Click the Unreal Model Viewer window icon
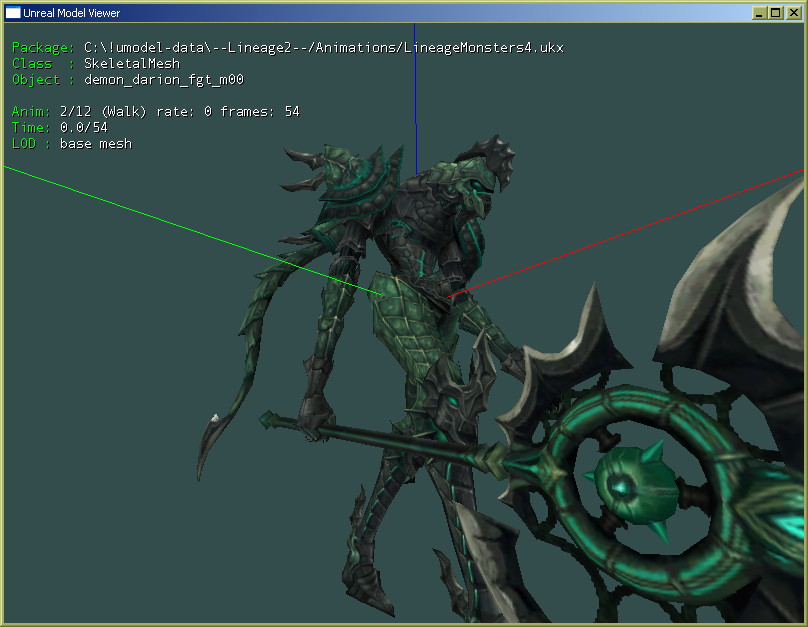Viewport: 808px width, 627px height. pos(13,12)
